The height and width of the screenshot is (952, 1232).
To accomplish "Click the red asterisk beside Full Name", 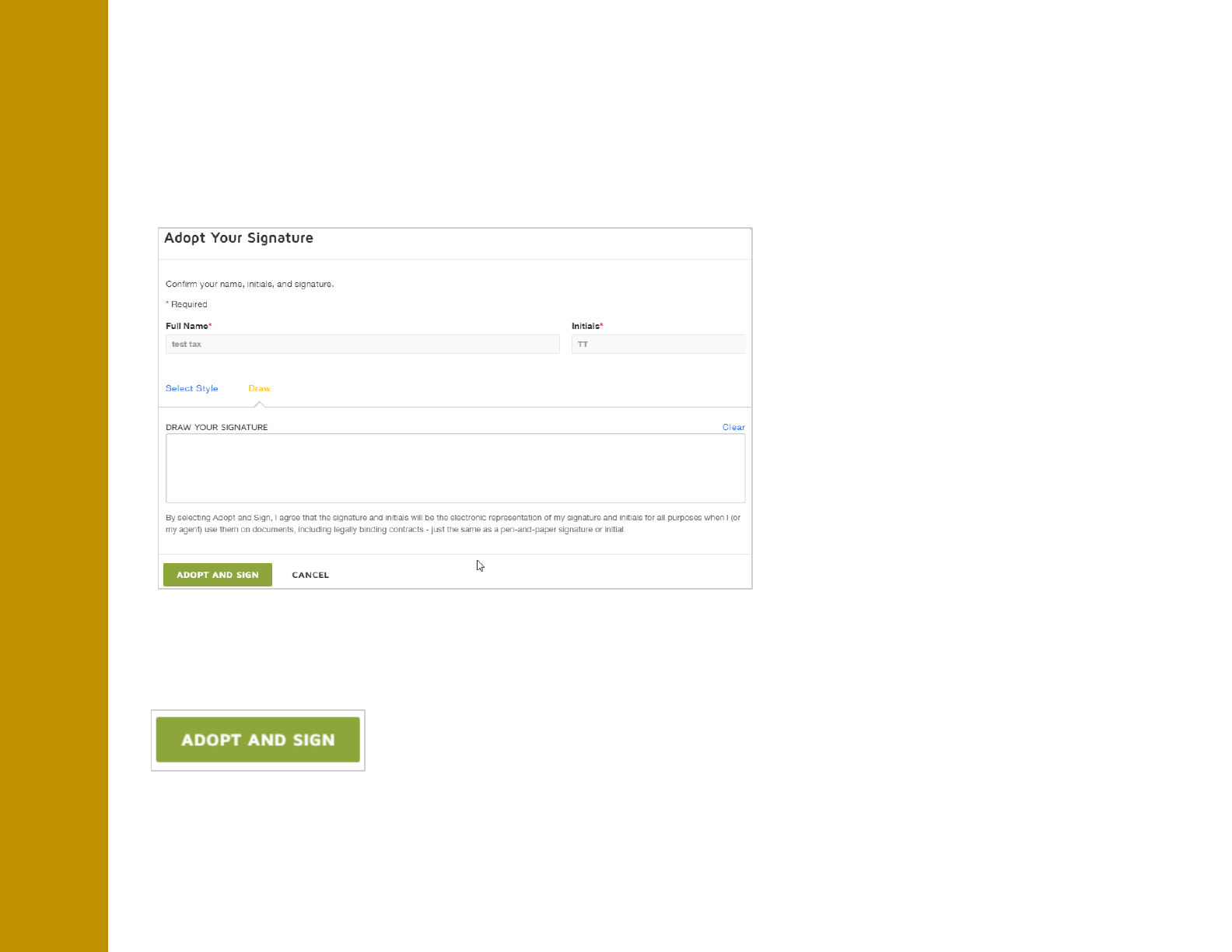I will pyautogui.click(x=210, y=325).
